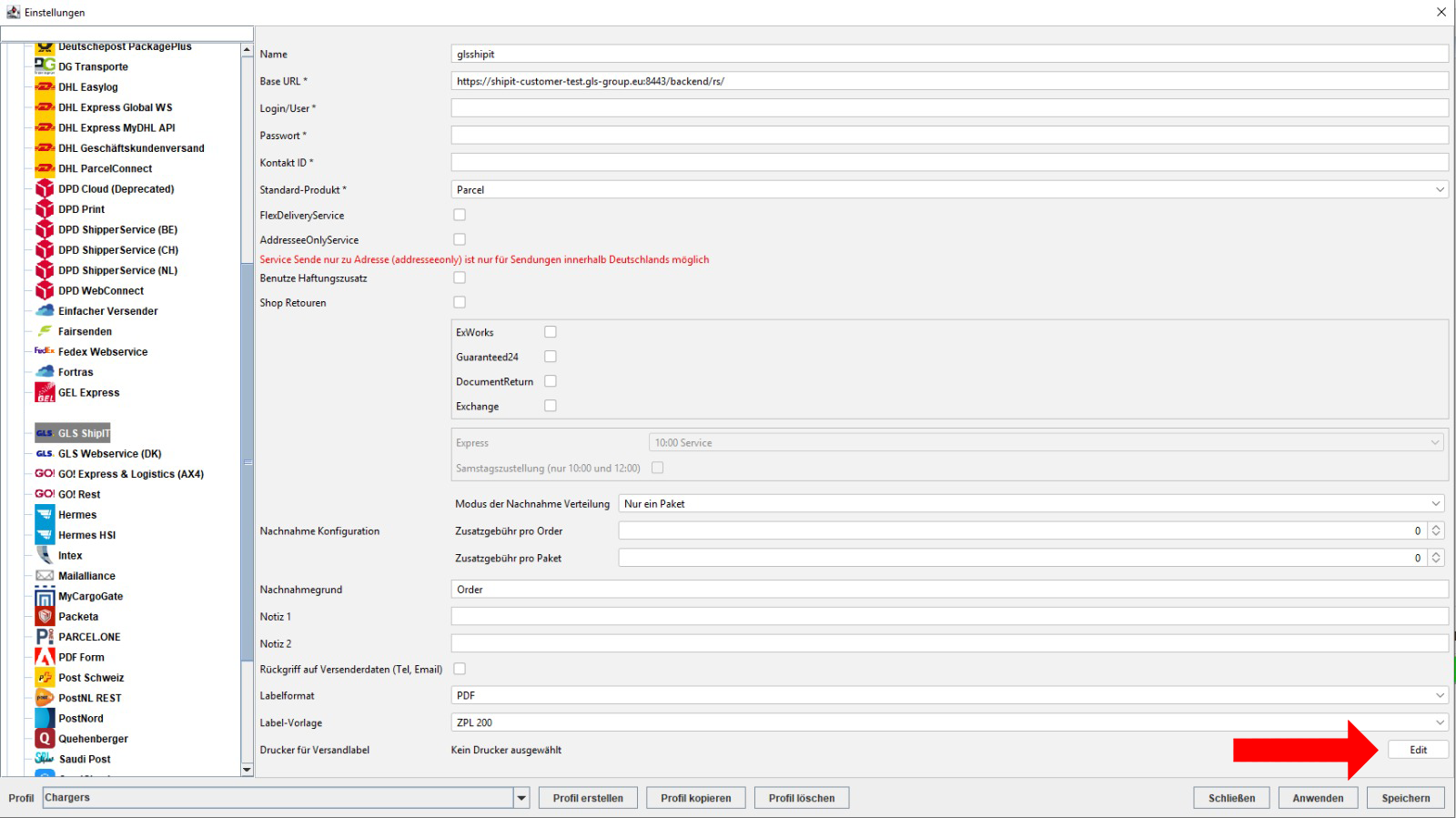Click the Kontakt ID input field
This screenshot has height=818, width=1456.
coord(949,162)
